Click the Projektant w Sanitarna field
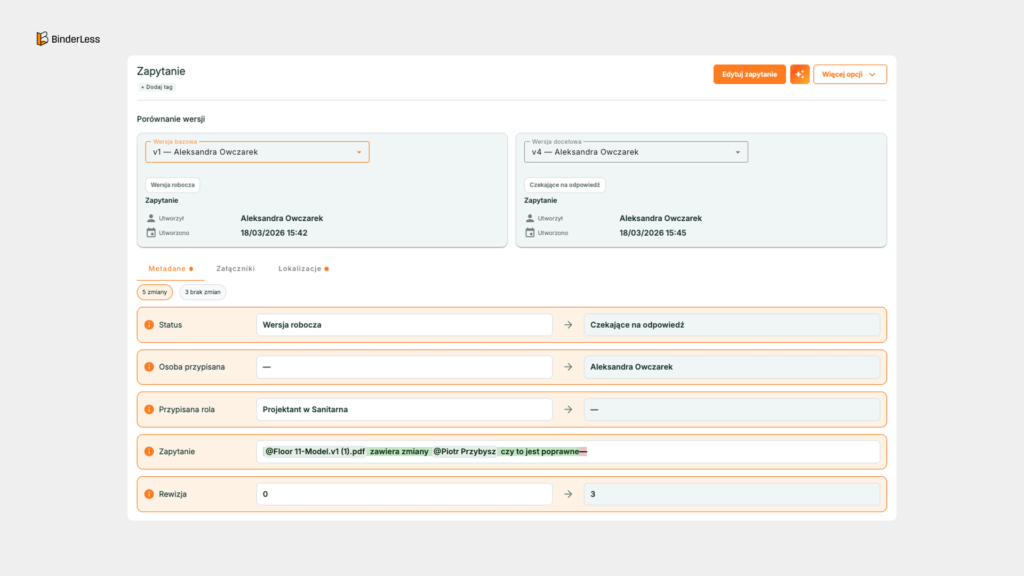The image size is (1024, 576). click(404, 409)
